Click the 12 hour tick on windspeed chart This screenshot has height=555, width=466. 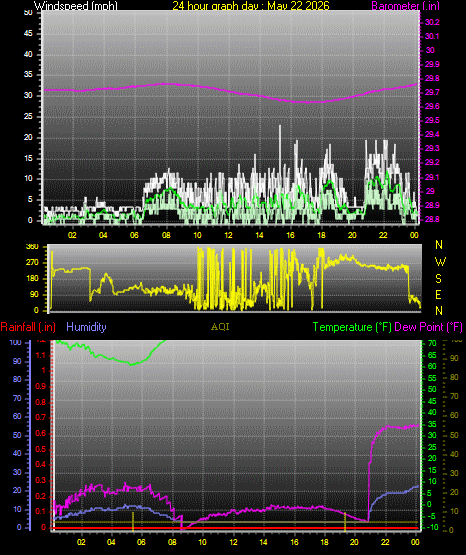point(228,235)
